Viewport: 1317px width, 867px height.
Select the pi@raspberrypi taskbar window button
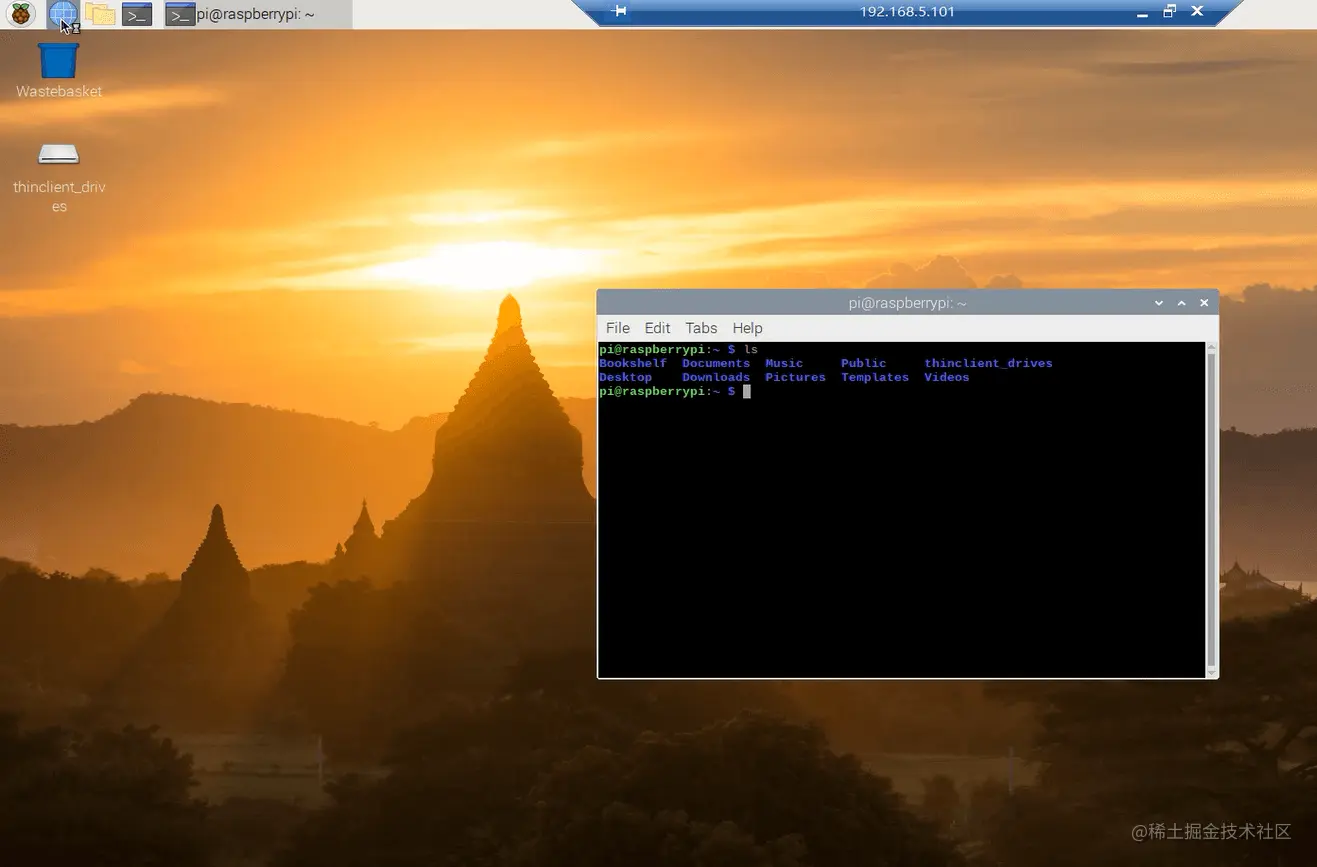click(x=258, y=14)
